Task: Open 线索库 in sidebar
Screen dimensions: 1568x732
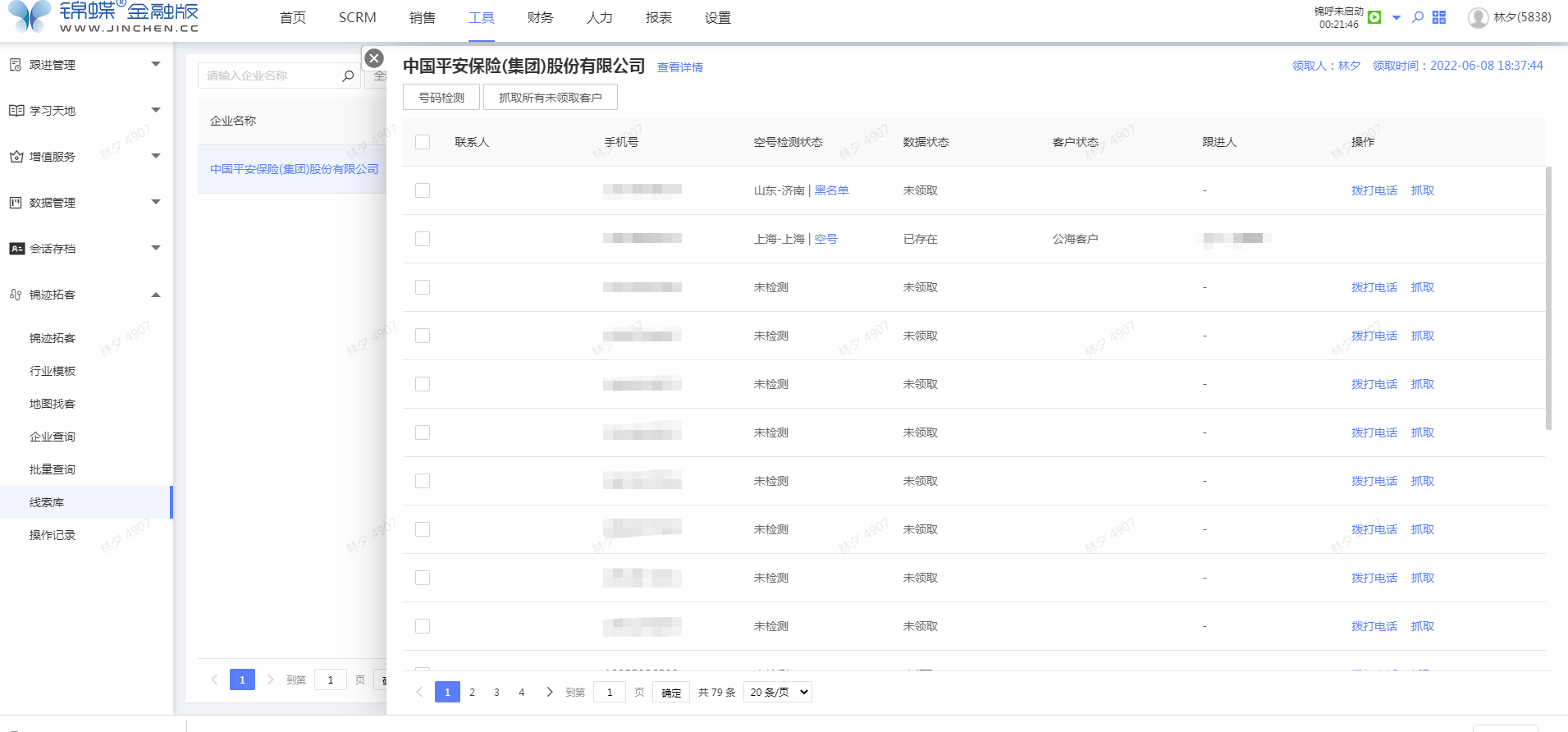Action: [47, 502]
